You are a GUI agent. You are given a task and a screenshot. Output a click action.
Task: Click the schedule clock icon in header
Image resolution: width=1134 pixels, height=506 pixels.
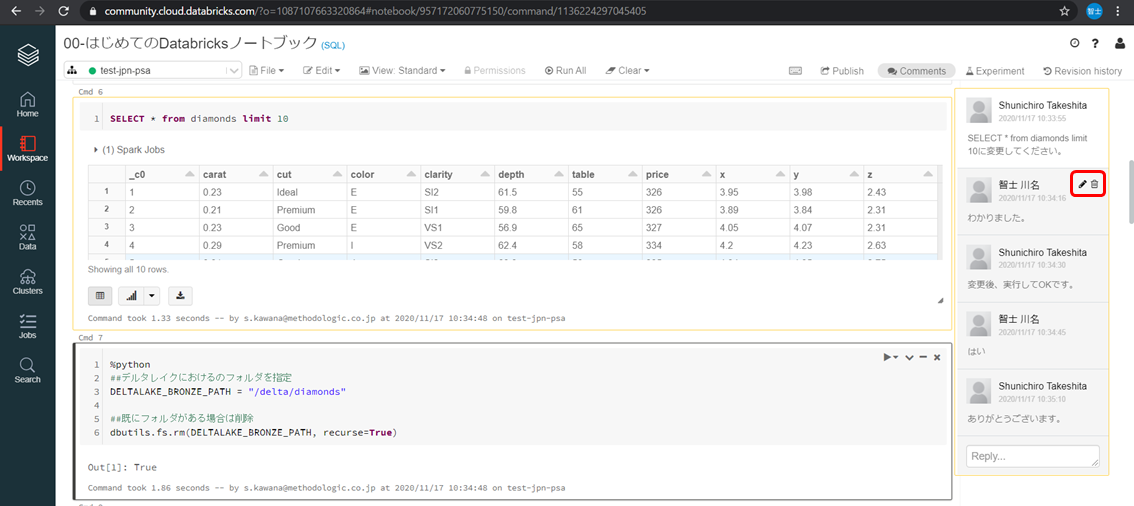(1075, 44)
